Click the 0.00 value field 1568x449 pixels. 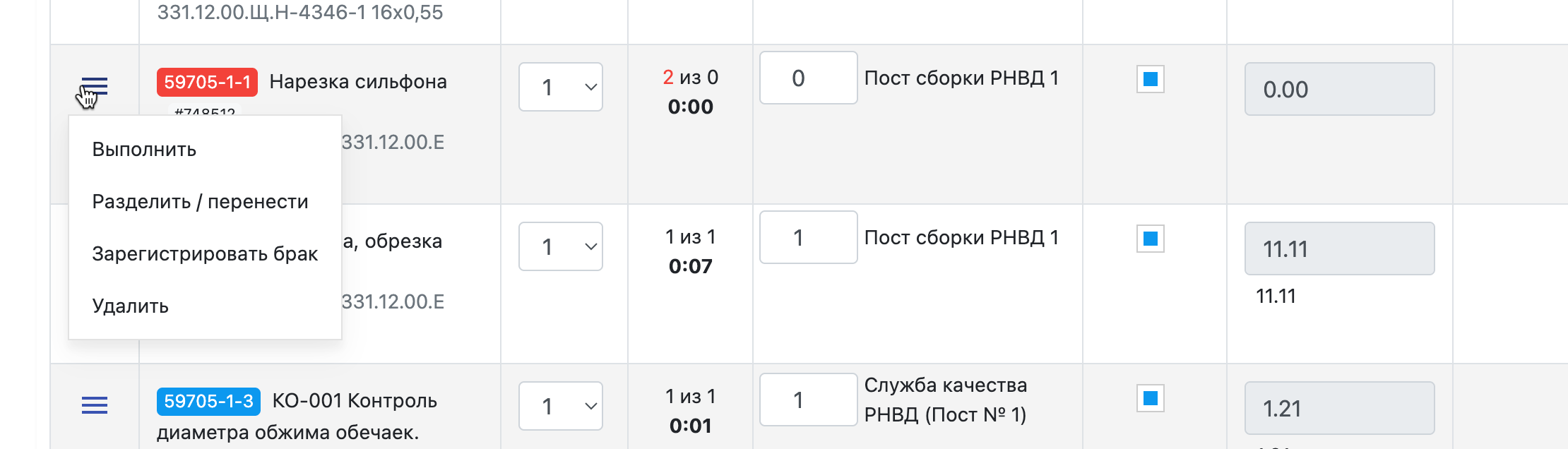(1339, 89)
